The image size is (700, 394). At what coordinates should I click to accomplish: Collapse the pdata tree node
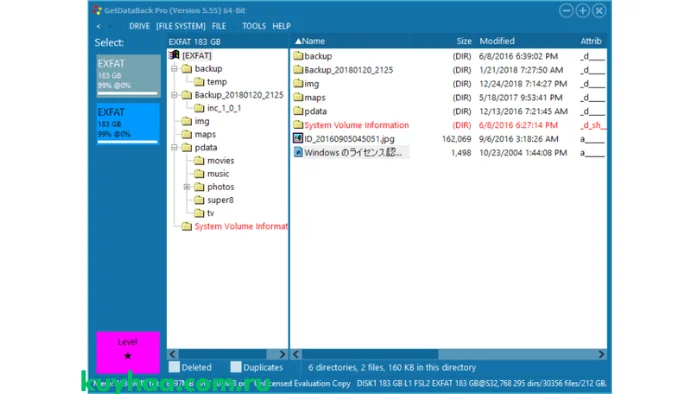coord(174,147)
